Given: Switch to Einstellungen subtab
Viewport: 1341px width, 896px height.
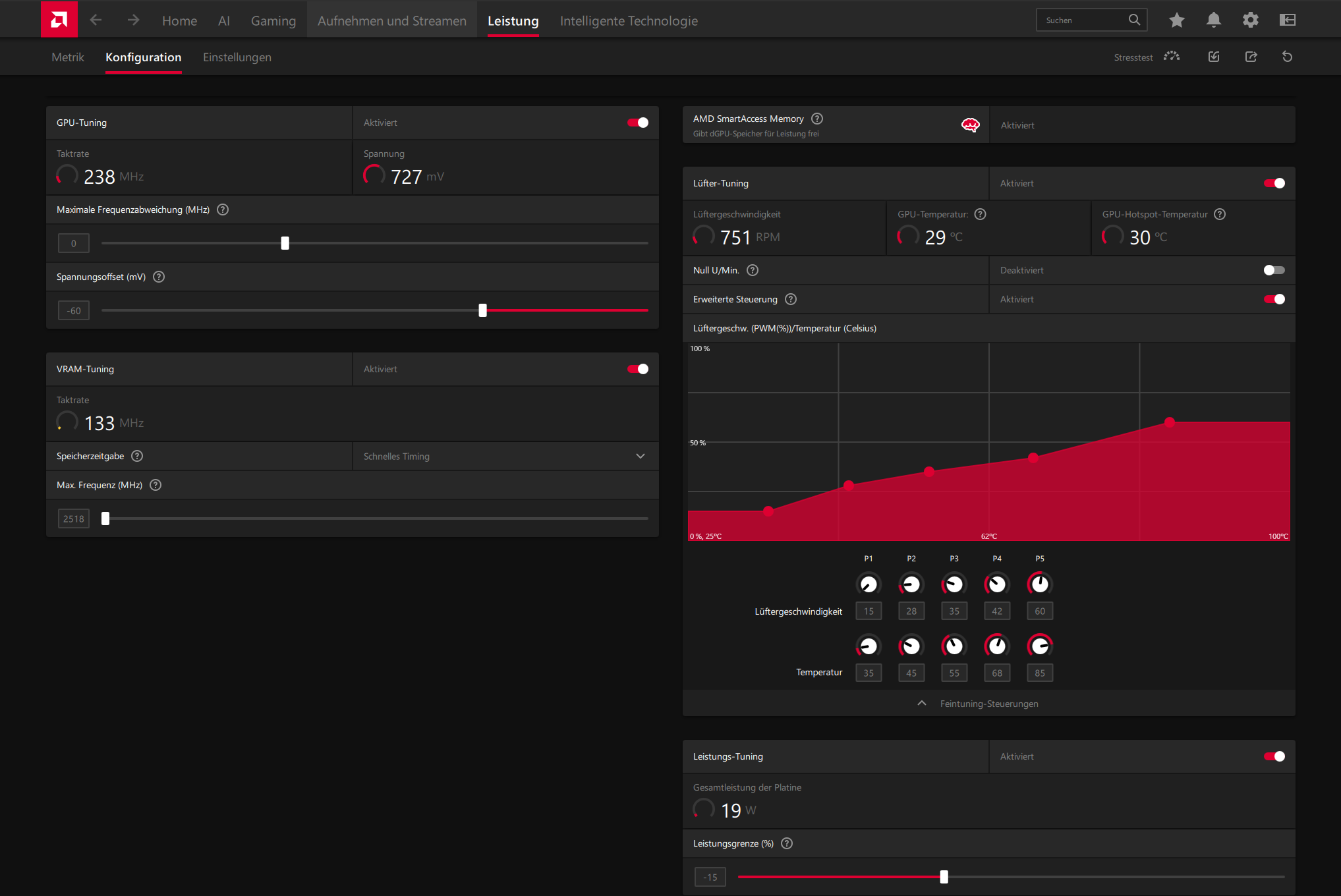Looking at the screenshot, I should click(x=237, y=57).
